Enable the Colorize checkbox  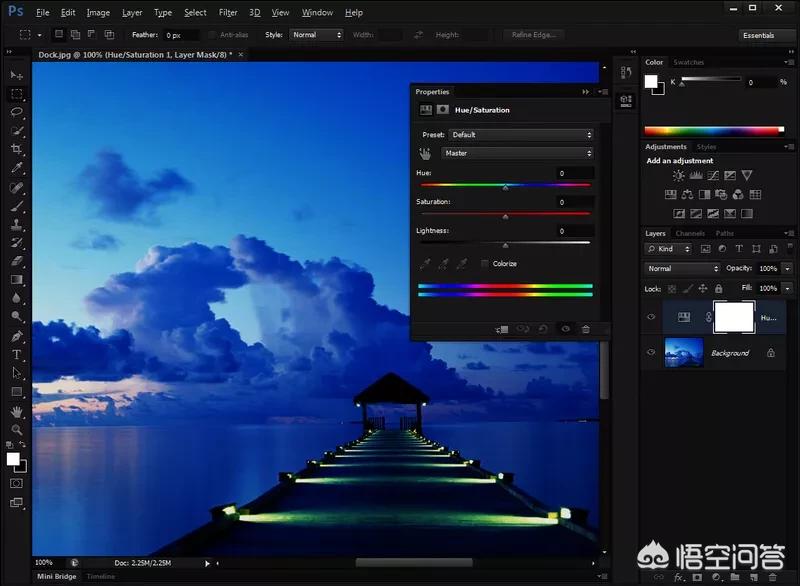tap(486, 264)
